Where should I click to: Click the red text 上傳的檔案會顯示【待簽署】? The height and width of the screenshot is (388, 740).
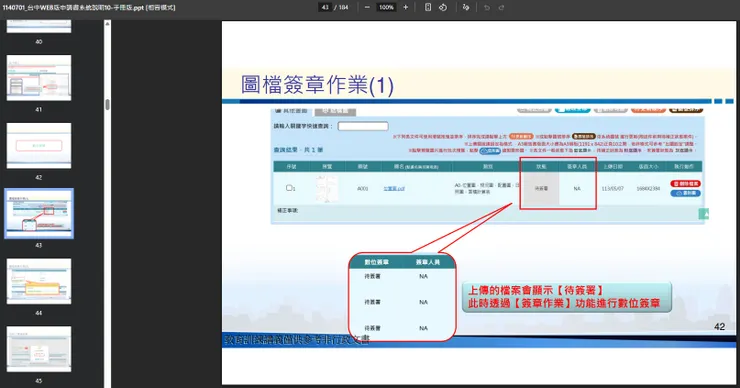536,290
